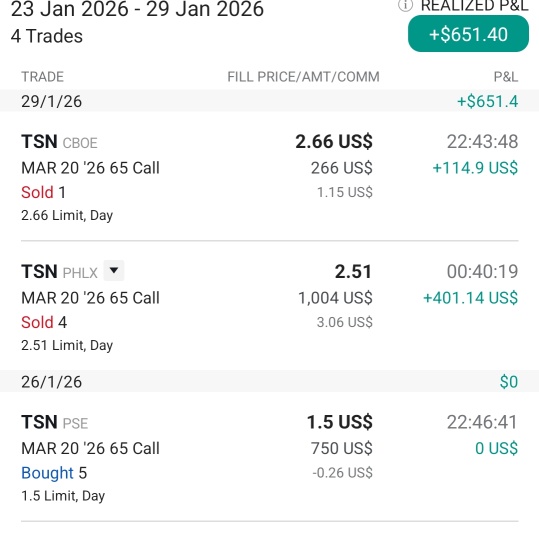Tap the TRADE column header
Screen dimensions: 539x550
(42, 77)
